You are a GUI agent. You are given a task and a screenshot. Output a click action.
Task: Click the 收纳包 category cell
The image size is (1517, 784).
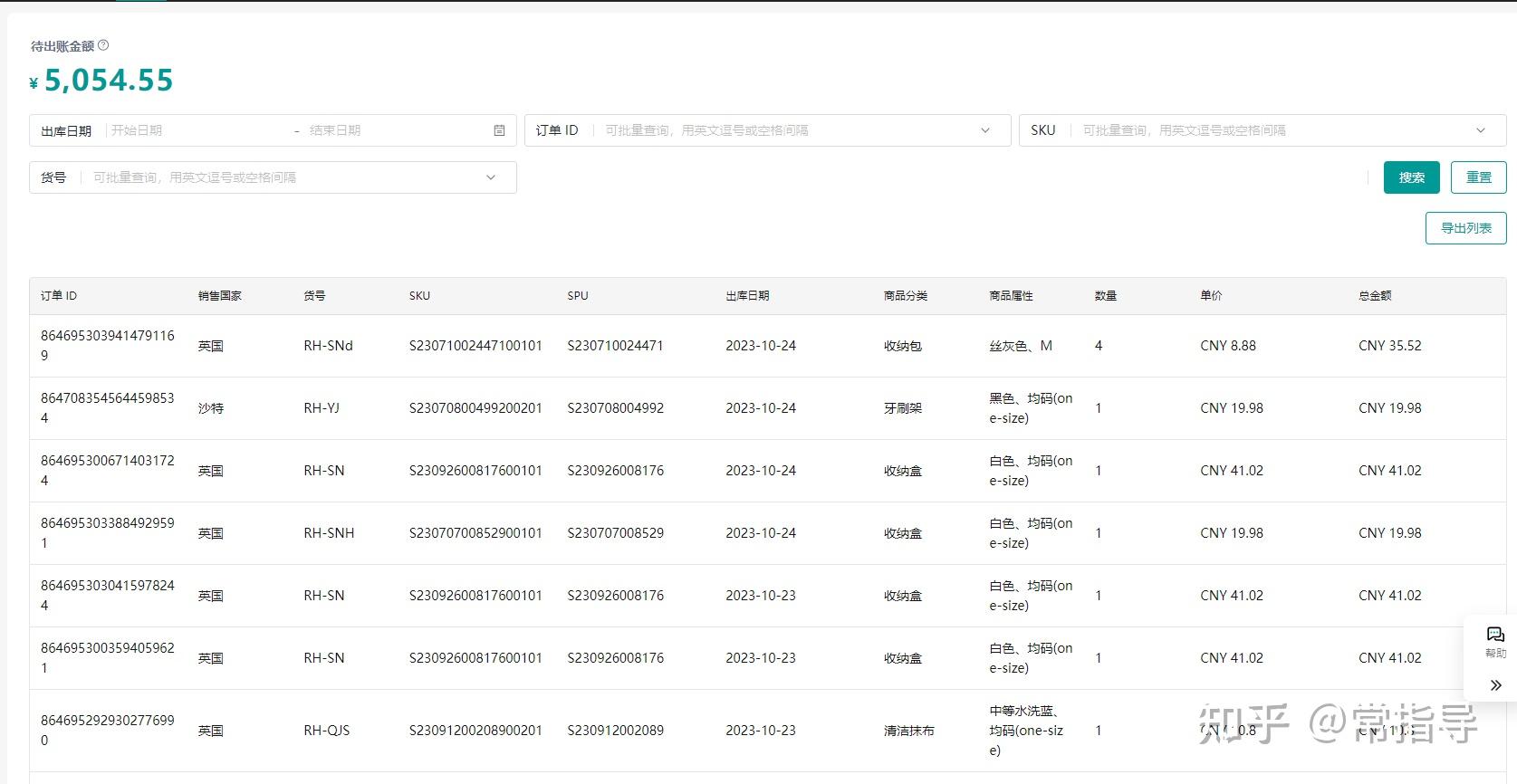pyautogui.click(x=903, y=346)
